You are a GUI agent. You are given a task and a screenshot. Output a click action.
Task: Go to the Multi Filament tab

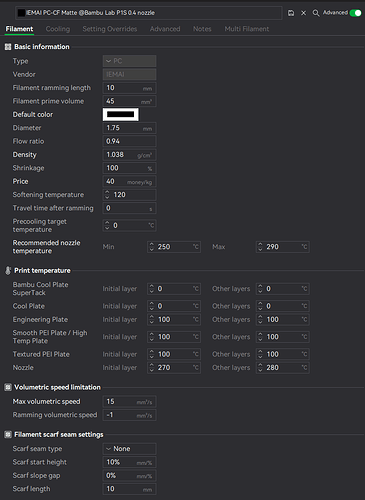tap(247, 29)
